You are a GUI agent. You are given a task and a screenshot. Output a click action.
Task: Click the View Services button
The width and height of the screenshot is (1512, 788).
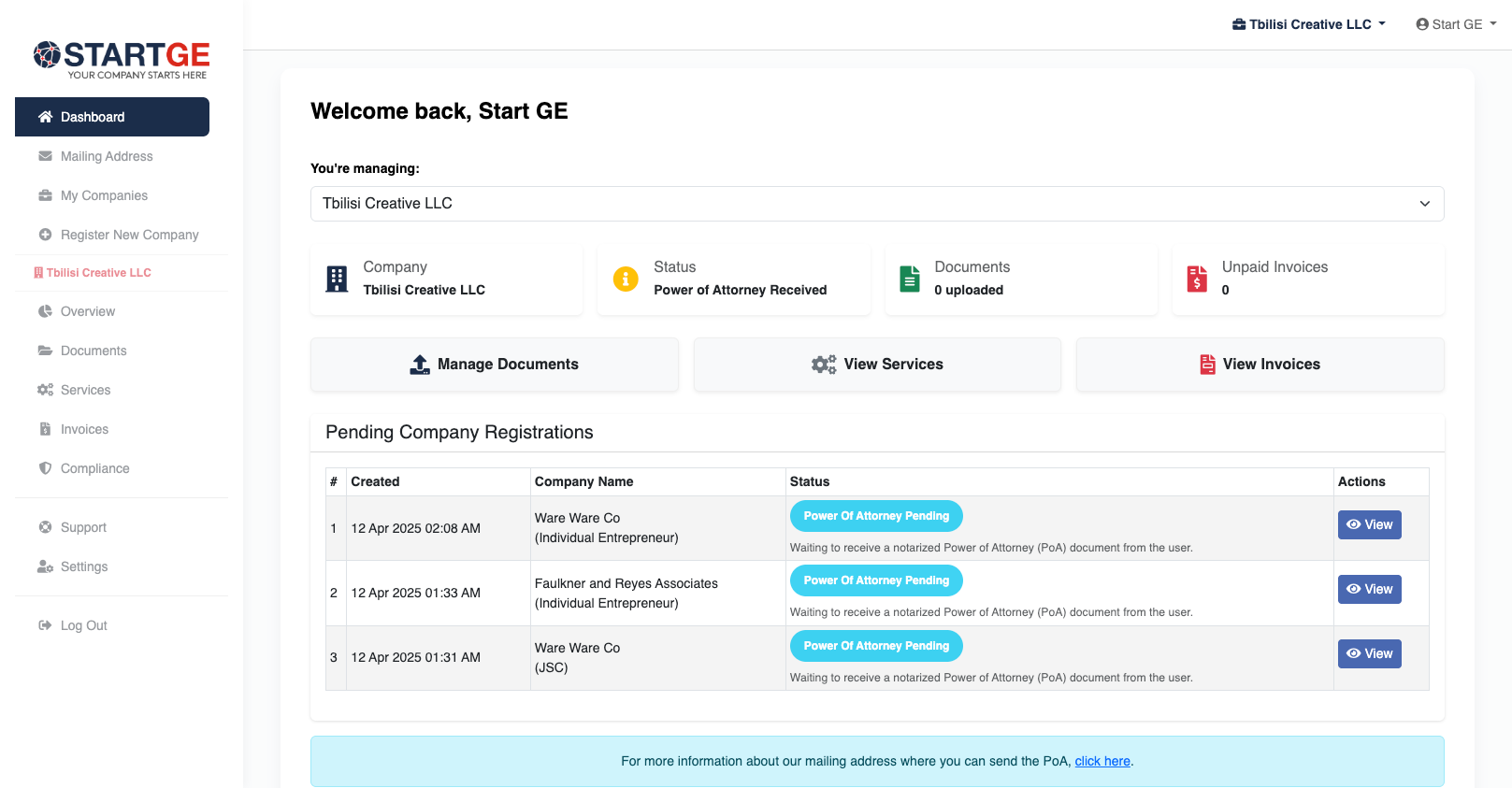(x=877, y=365)
